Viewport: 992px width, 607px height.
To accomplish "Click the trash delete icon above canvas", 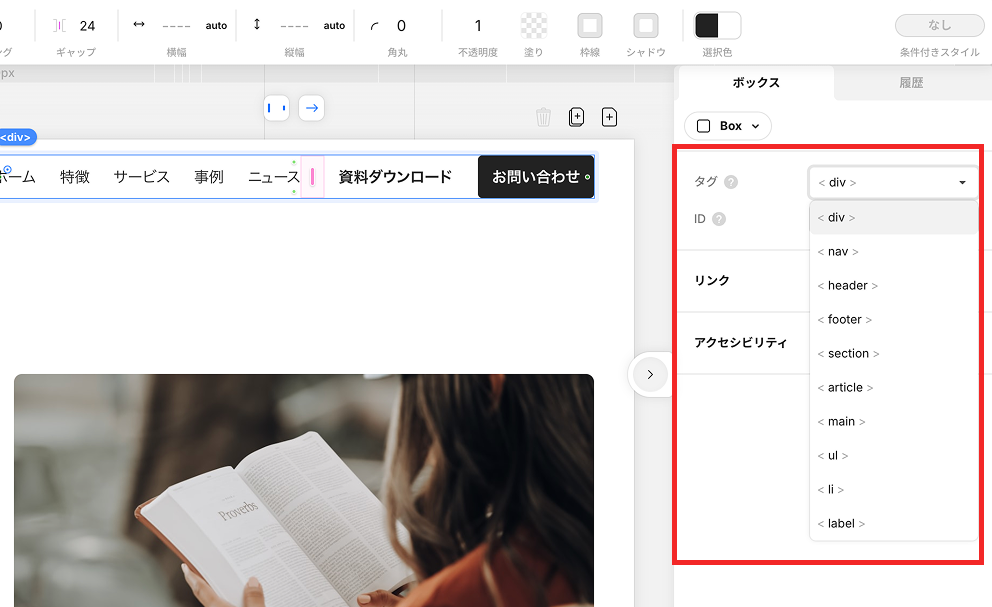I will click(543, 118).
